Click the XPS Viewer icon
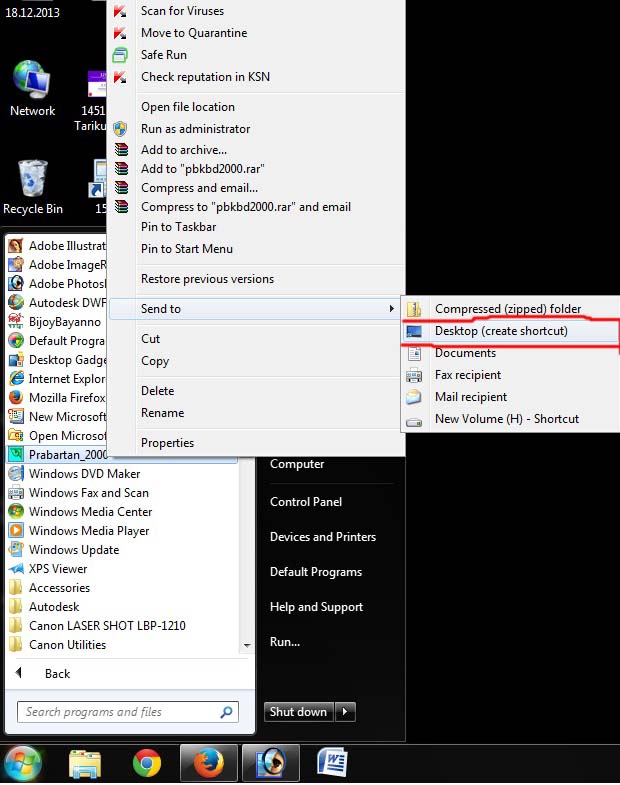 tap(16, 568)
